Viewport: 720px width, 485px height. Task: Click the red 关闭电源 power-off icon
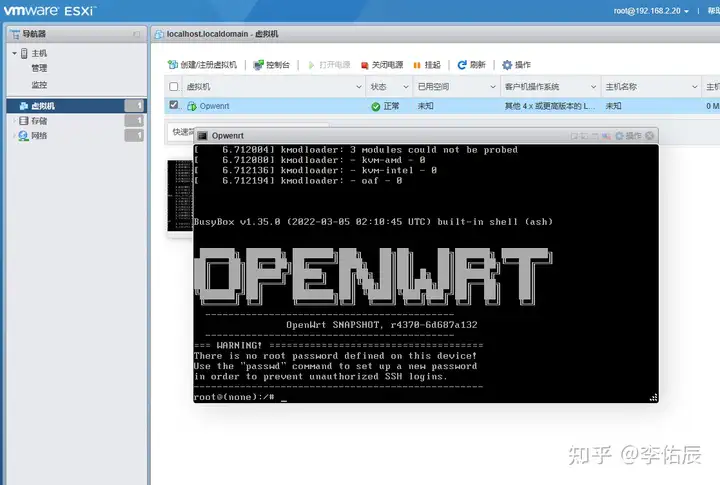(x=365, y=65)
